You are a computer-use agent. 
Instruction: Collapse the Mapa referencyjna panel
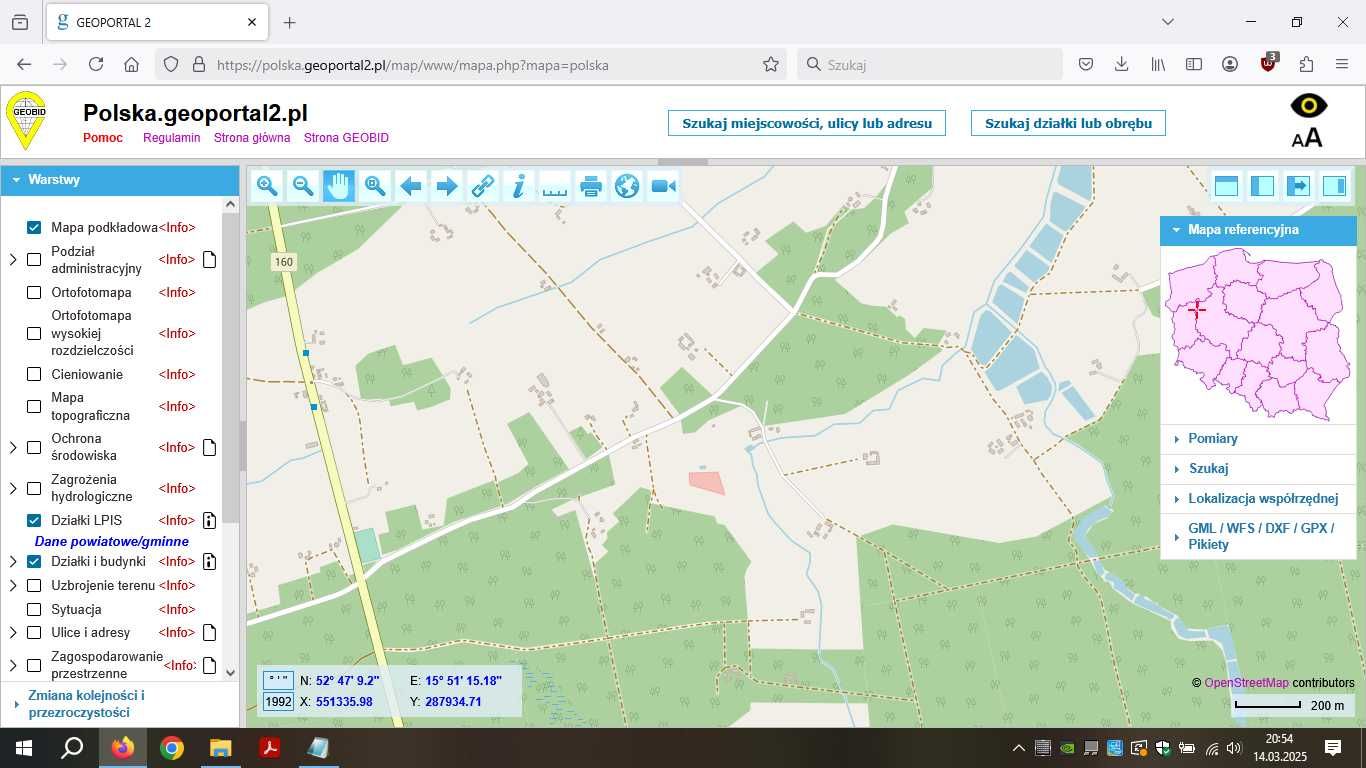[1258, 230]
